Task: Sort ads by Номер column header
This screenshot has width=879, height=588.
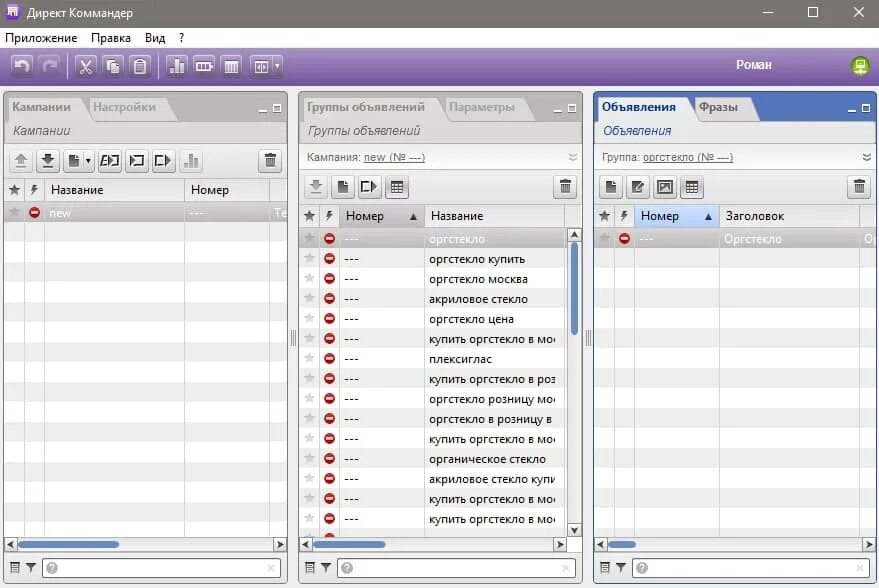Action: 677,216
